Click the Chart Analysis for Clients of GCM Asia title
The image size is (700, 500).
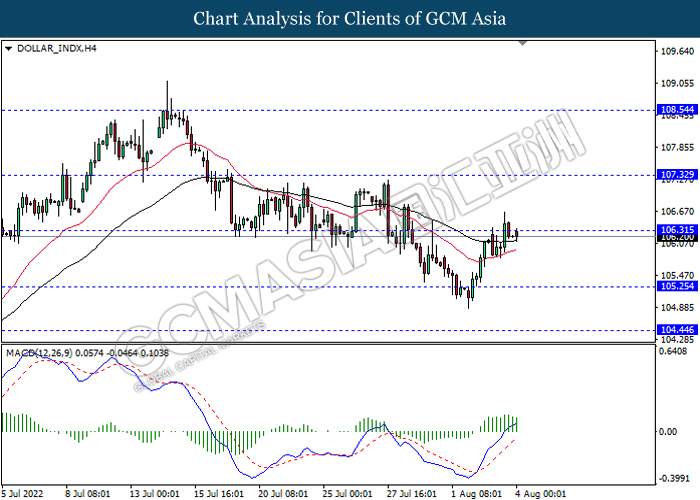[350, 19]
